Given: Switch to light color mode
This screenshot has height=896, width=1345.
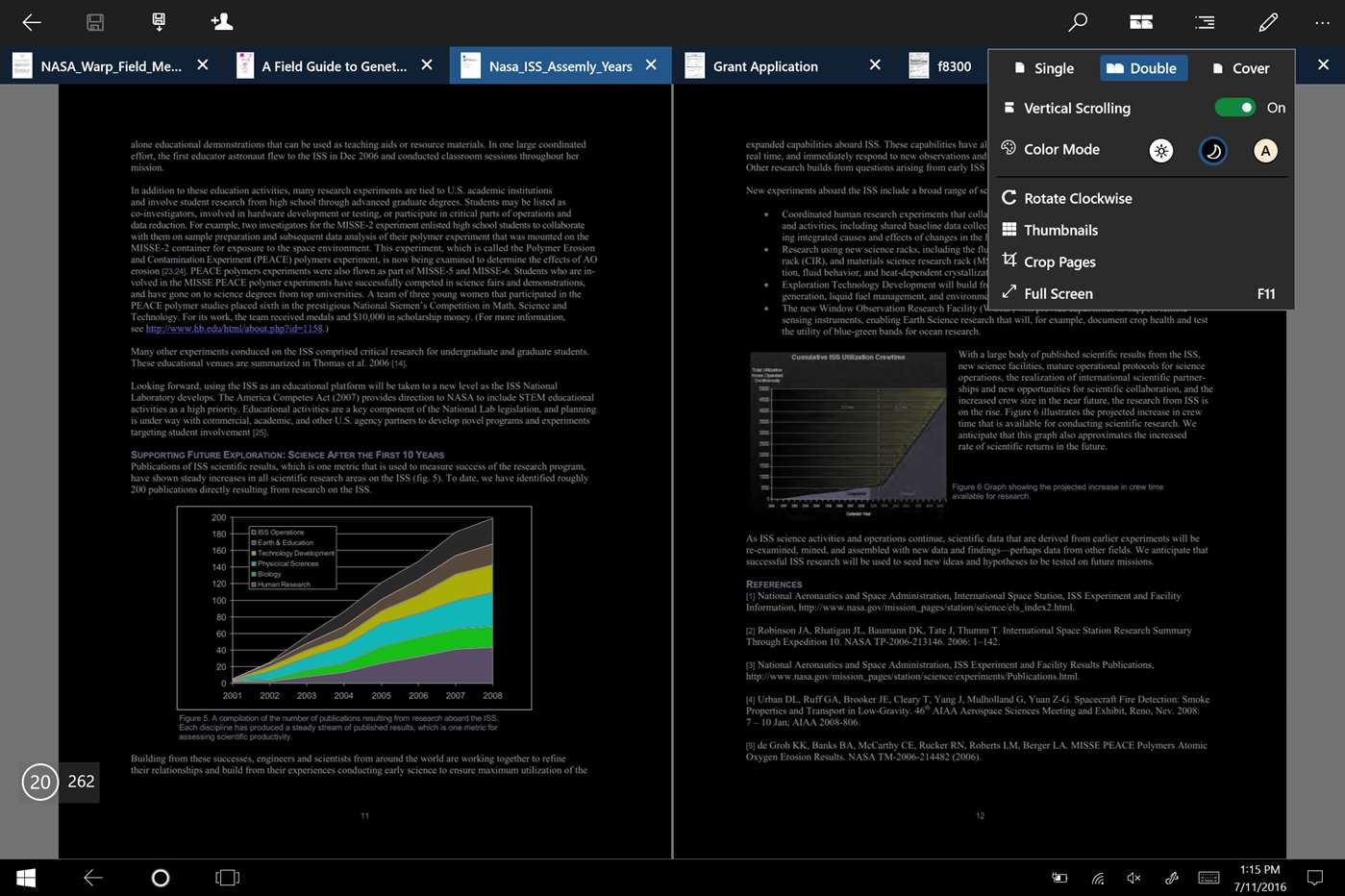Looking at the screenshot, I should pyautogui.click(x=1161, y=150).
